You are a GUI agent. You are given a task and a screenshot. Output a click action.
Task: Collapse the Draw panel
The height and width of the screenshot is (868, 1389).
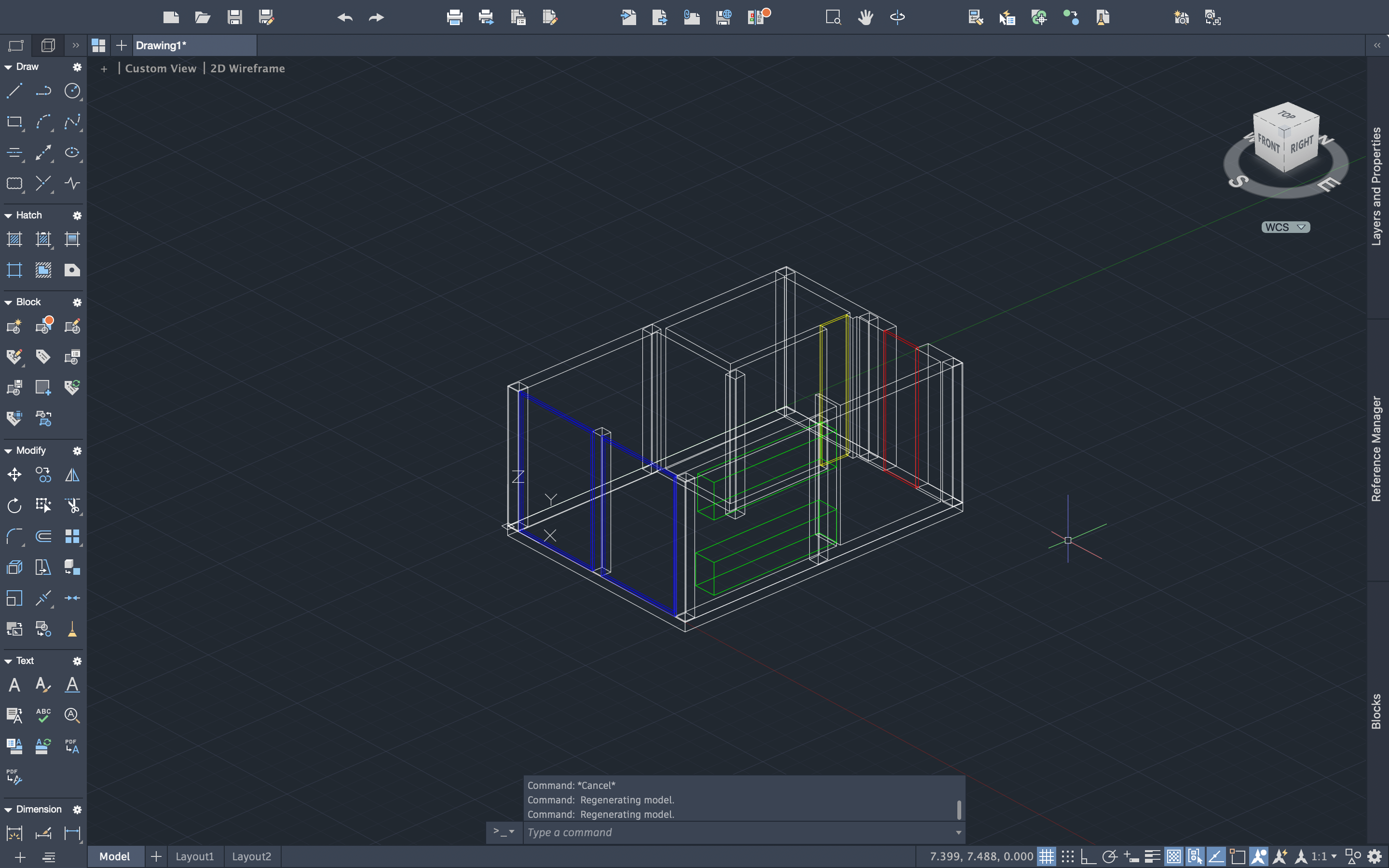(x=8, y=67)
